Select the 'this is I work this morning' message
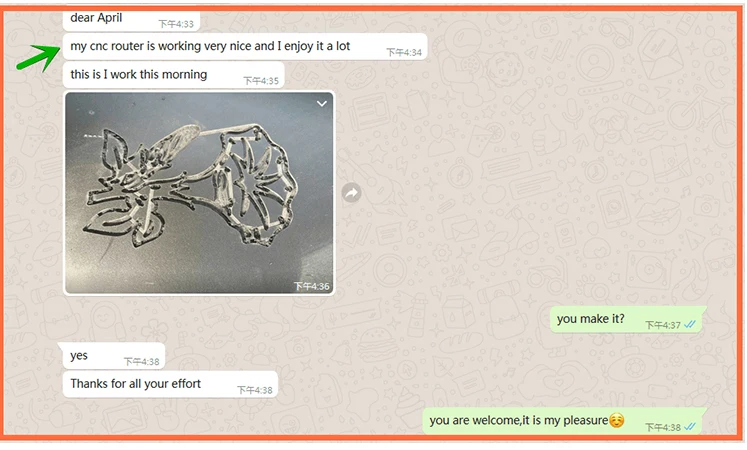The height and width of the screenshot is (450, 747). coord(173,75)
